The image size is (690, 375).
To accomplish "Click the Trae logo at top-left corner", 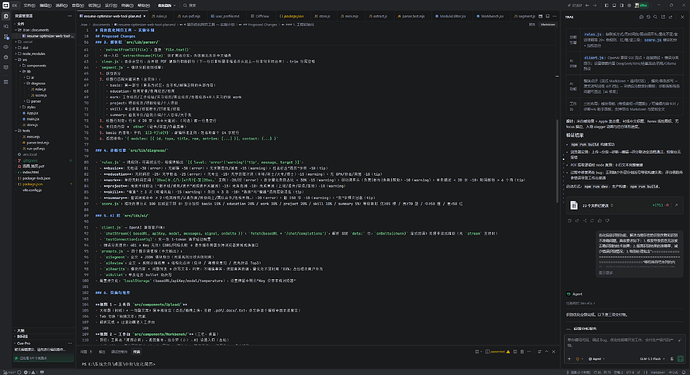I will click(6, 5).
